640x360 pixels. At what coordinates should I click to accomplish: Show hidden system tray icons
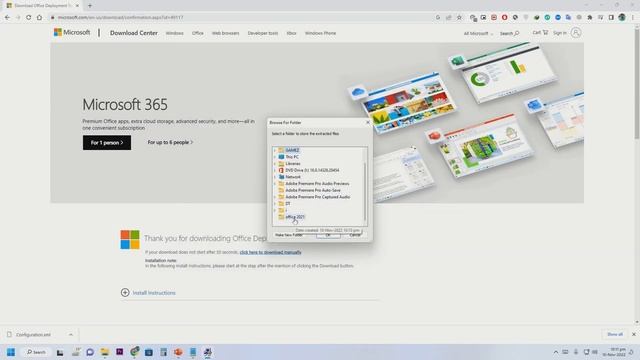(556, 352)
